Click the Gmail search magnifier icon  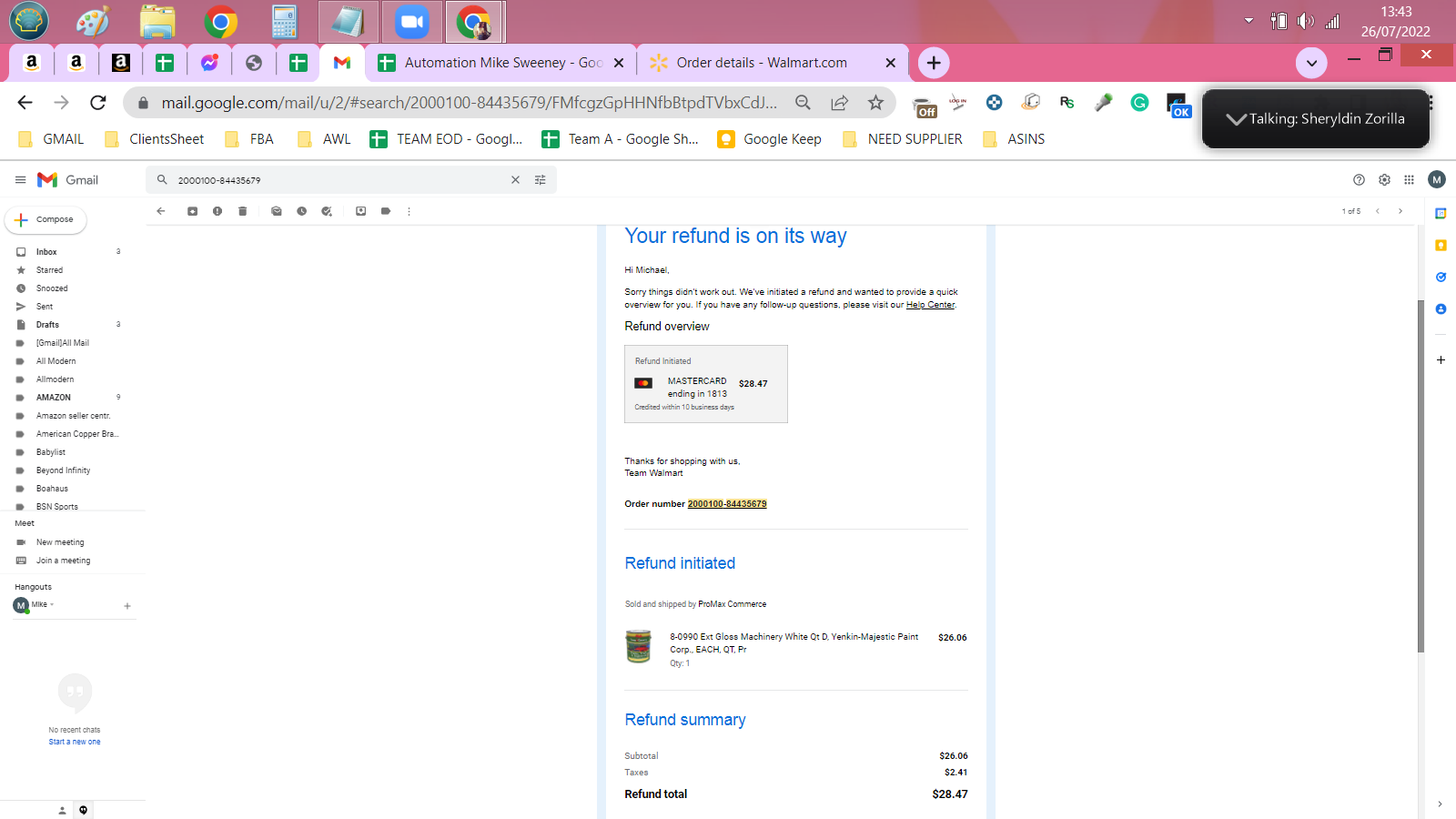coord(162,180)
